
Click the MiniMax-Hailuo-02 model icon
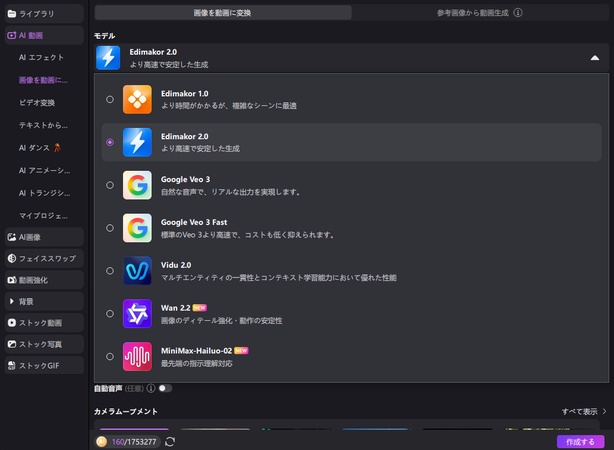coord(137,357)
